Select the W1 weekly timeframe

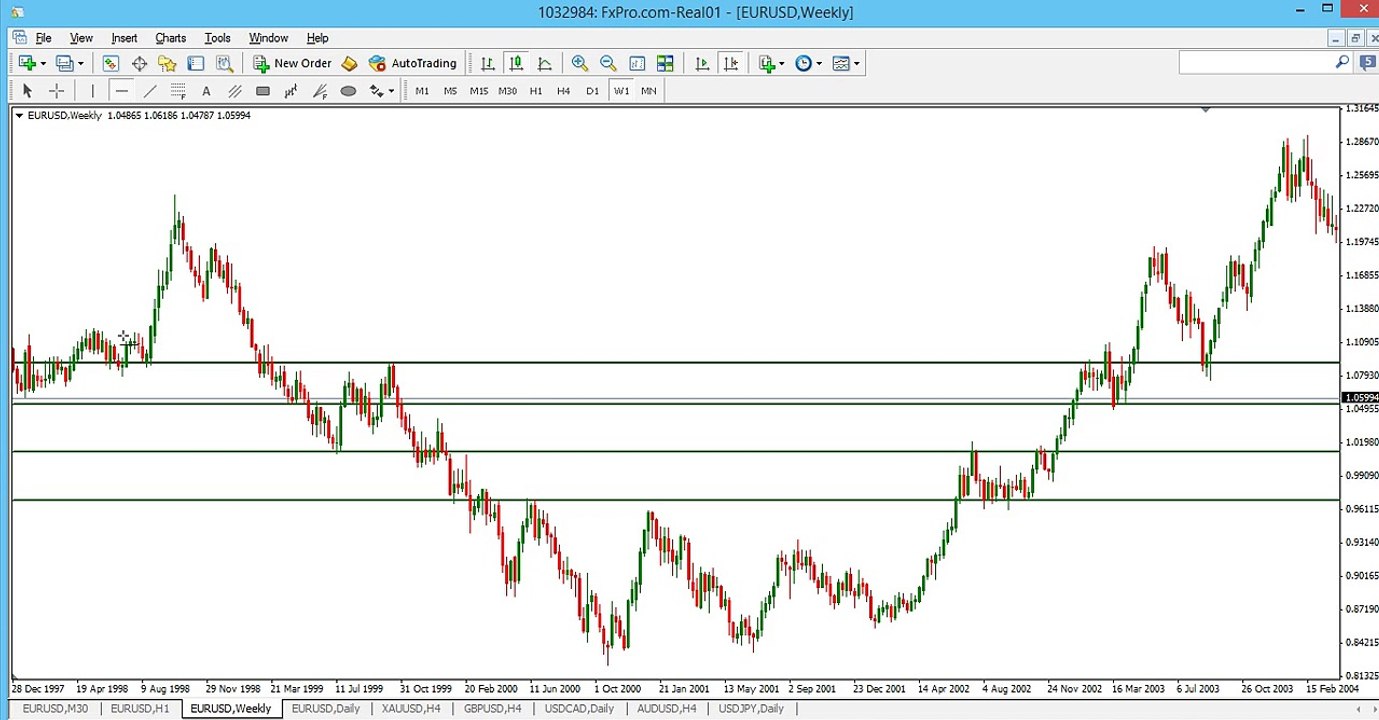coord(622,91)
